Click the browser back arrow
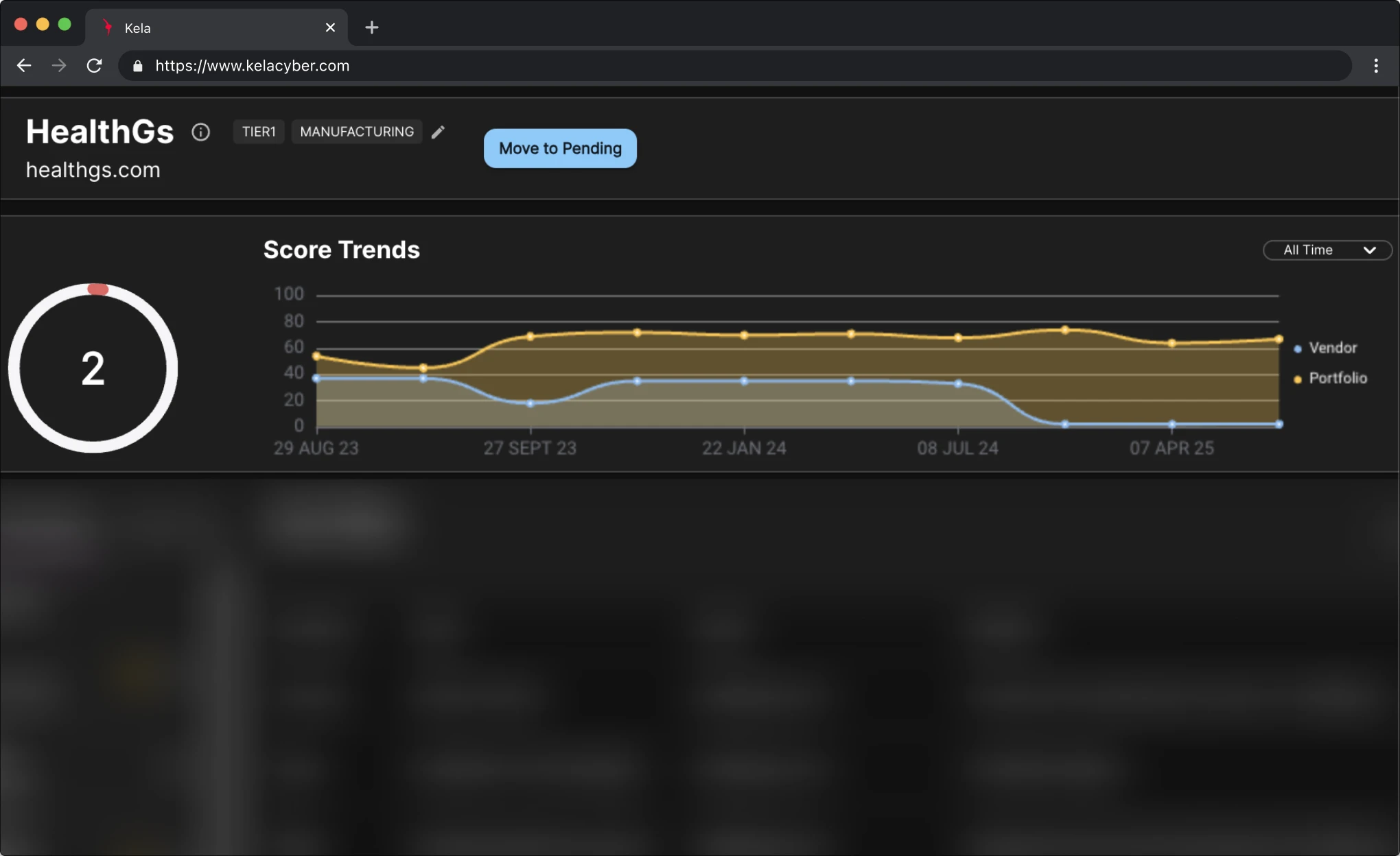Viewport: 1400px width, 856px height. (x=24, y=66)
